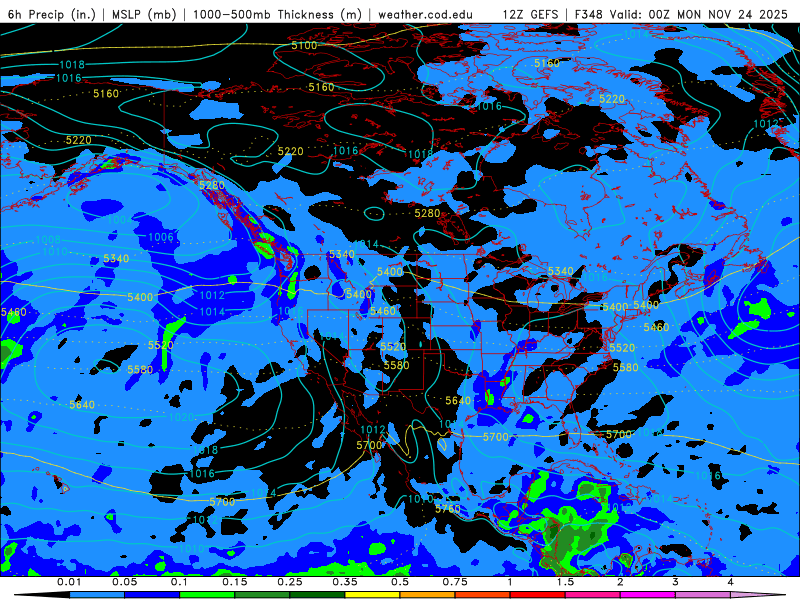Click the 0.01 legend value

click(69, 582)
